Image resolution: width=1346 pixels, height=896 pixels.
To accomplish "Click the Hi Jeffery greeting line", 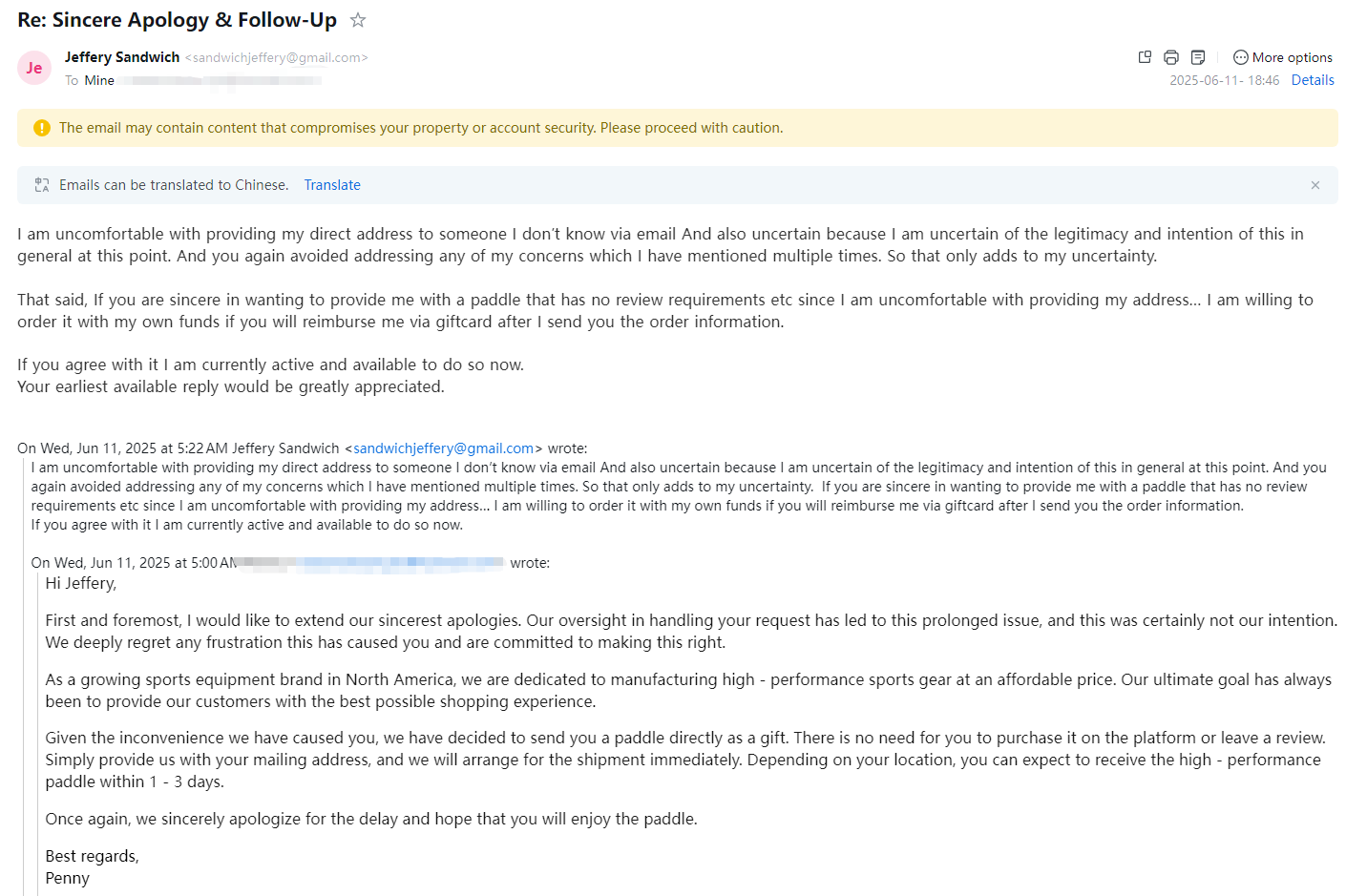I will click(x=81, y=583).
